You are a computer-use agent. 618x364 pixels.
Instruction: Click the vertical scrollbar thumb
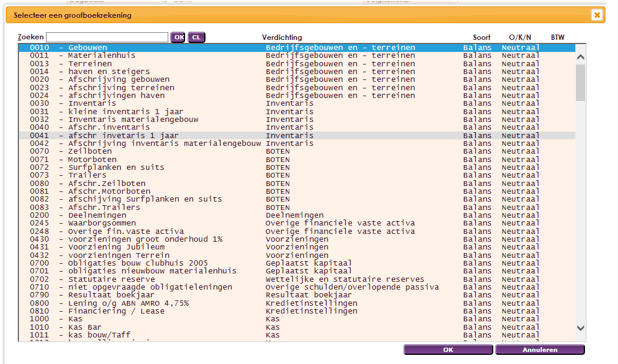click(581, 83)
